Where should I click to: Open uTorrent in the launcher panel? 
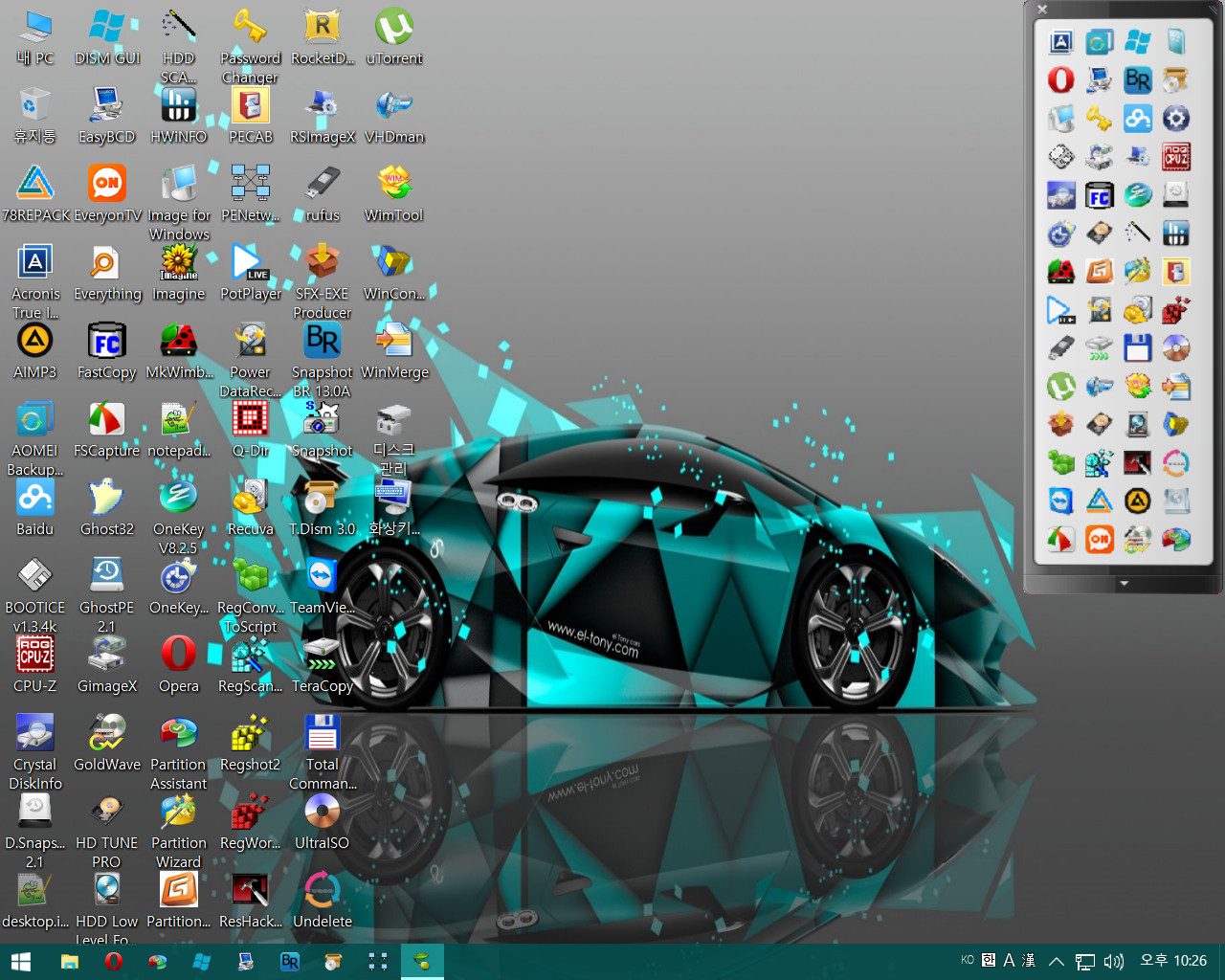pos(1061,386)
